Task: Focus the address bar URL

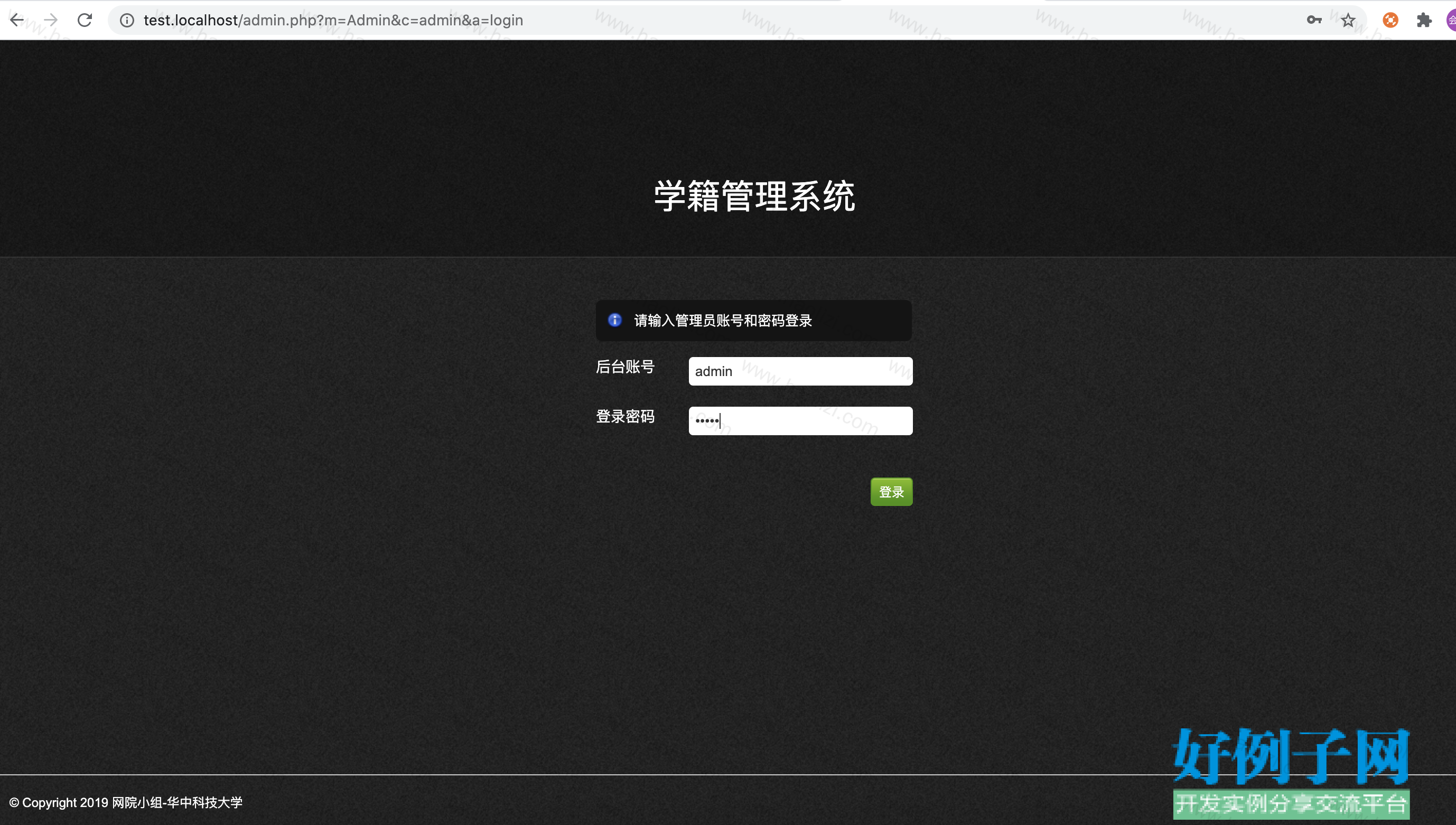Action: click(333, 21)
